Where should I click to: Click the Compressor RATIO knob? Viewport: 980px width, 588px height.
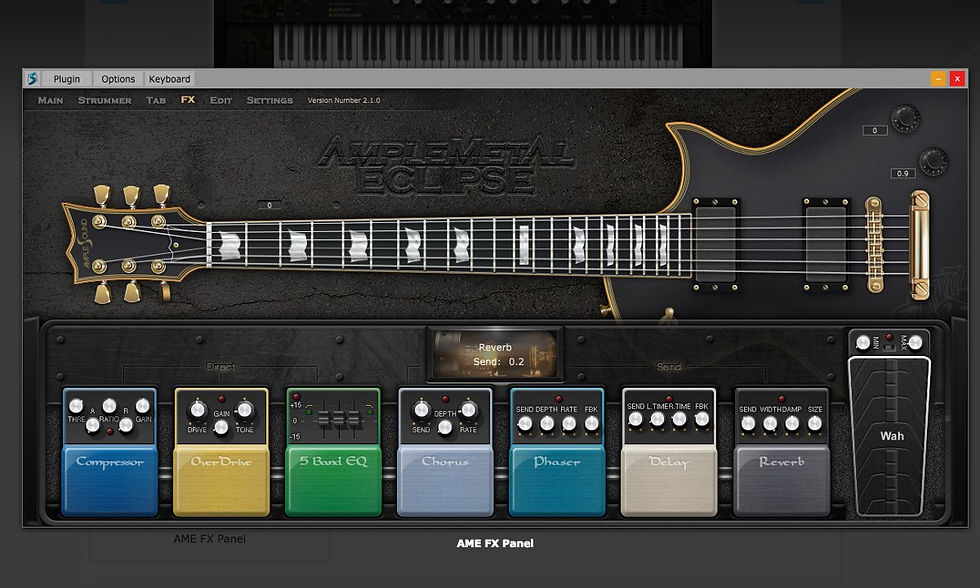pyautogui.click(x=109, y=406)
